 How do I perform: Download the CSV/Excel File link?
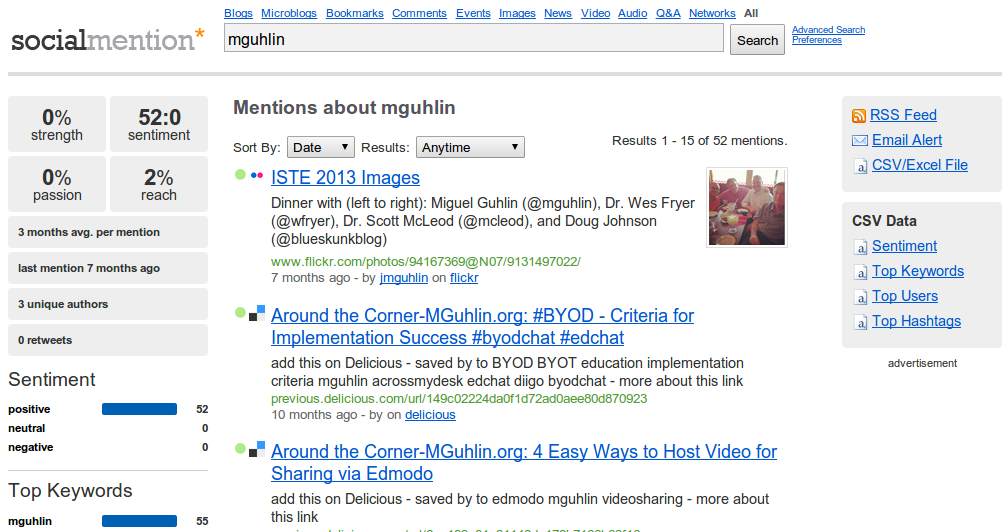pyautogui.click(x=919, y=165)
